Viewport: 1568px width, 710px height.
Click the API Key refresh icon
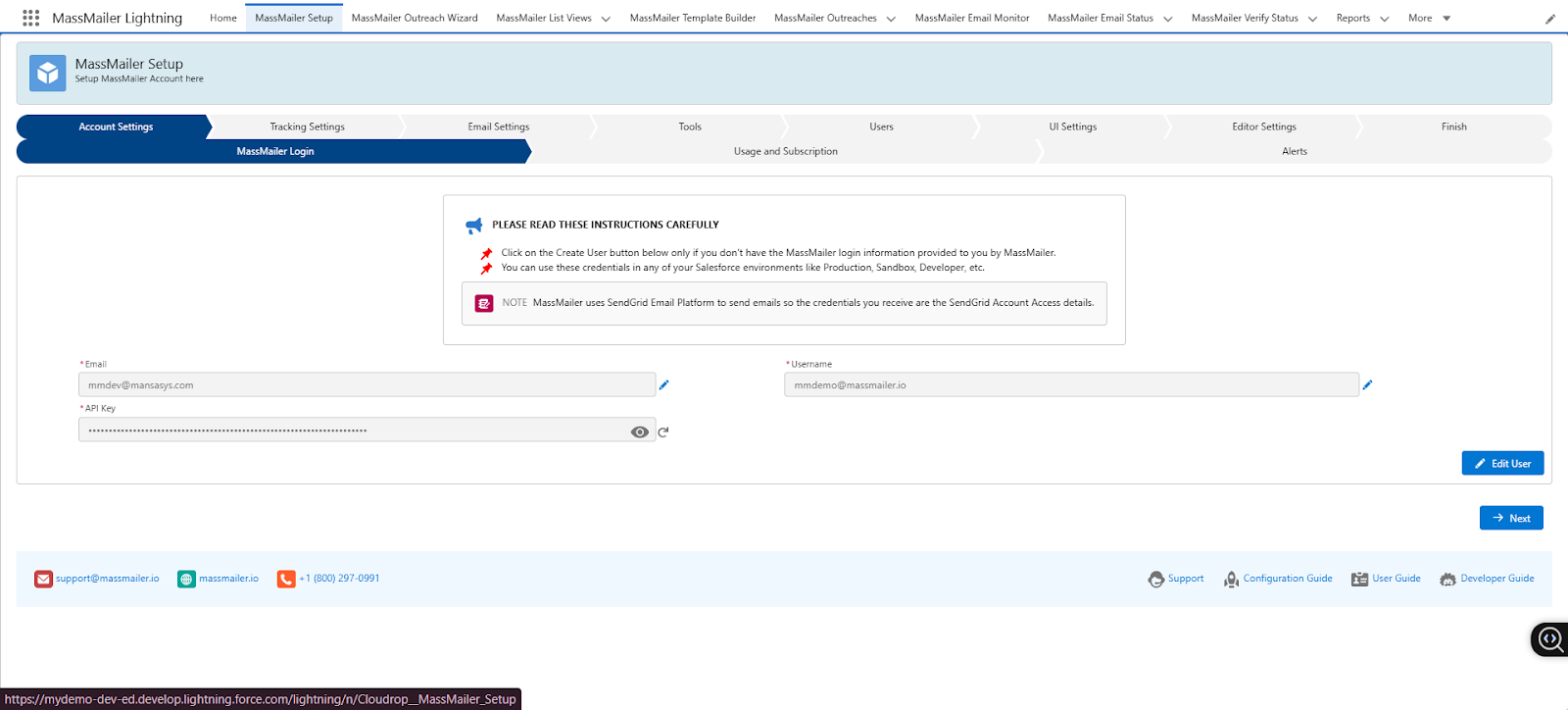click(x=663, y=432)
